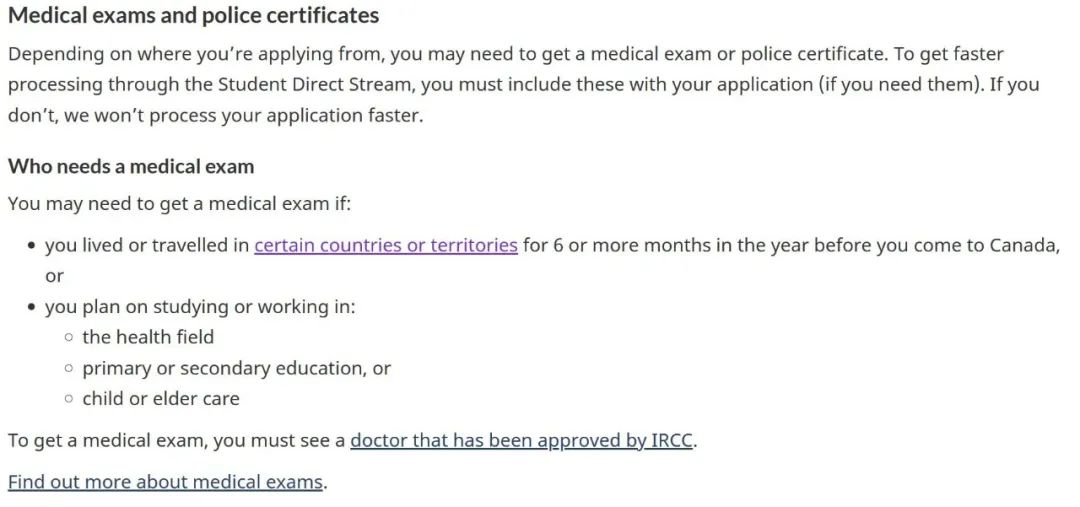Click the Medical exams and police certificates heading

tap(194, 16)
